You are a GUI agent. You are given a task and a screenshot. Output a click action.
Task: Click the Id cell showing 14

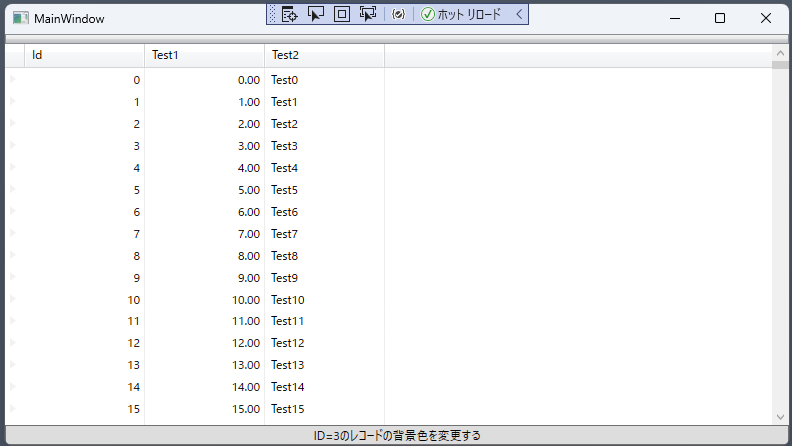click(x=84, y=387)
